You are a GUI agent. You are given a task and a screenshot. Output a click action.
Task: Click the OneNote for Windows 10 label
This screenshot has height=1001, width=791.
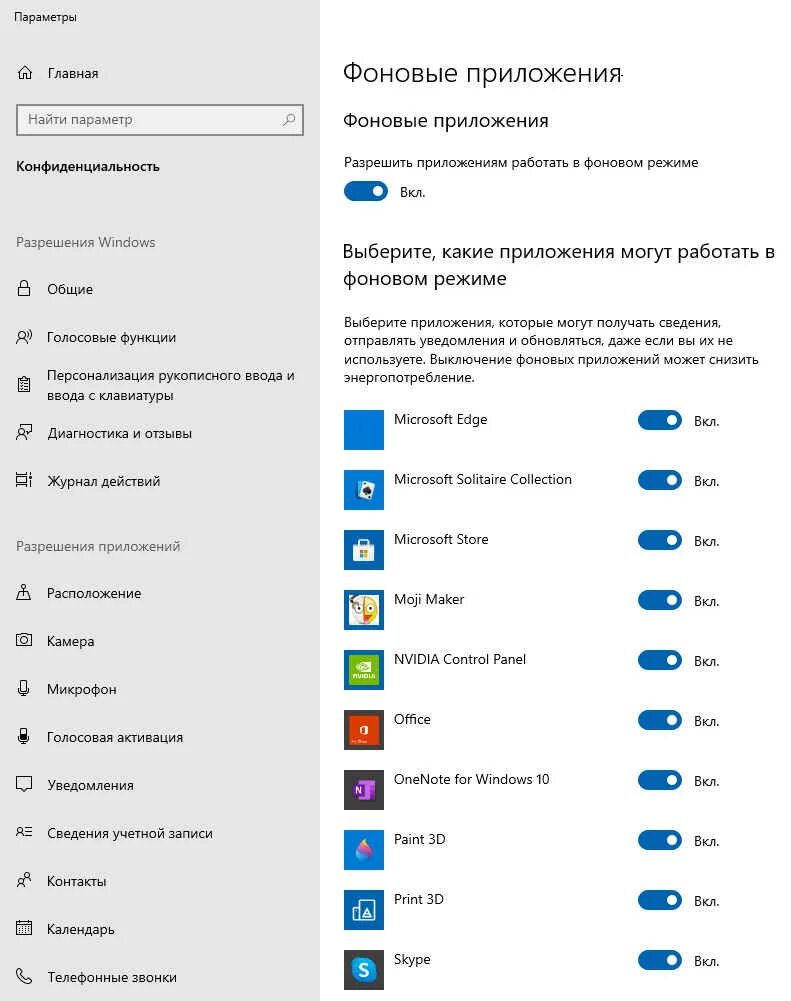471,779
